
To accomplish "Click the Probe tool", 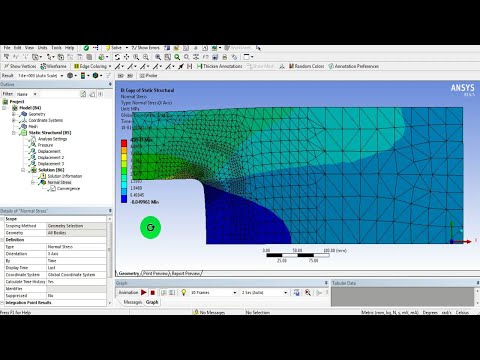I will click(x=148, y=76).
